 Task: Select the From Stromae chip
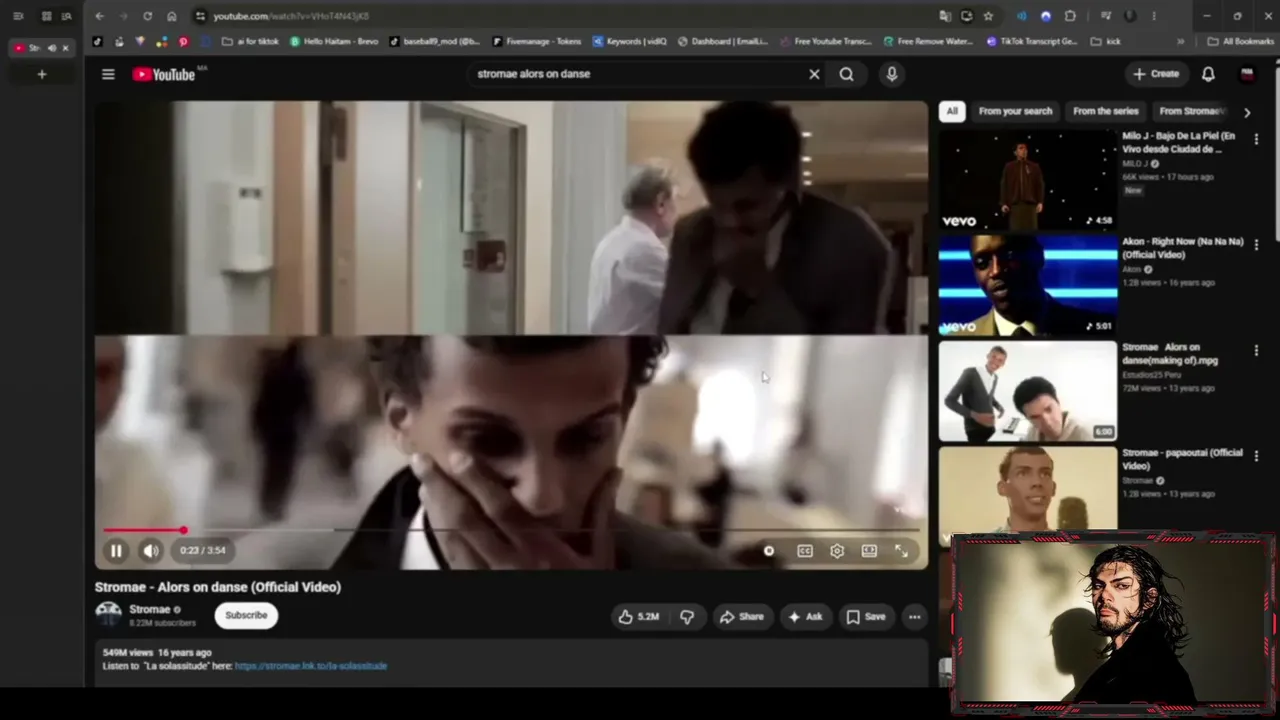click(1191, 111)
